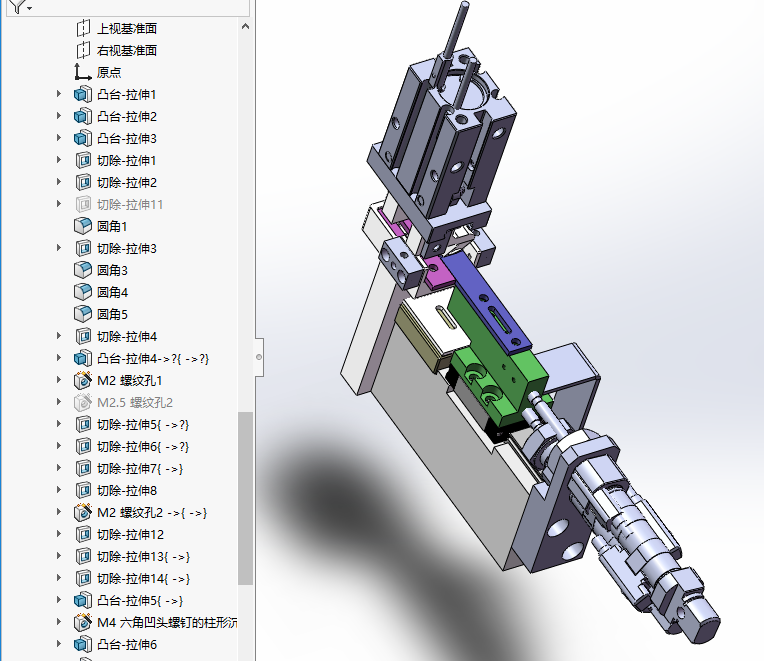Screen dimensions: 764x661
Task: Select the blue slotted bar in the model
Action: [487, 302]
